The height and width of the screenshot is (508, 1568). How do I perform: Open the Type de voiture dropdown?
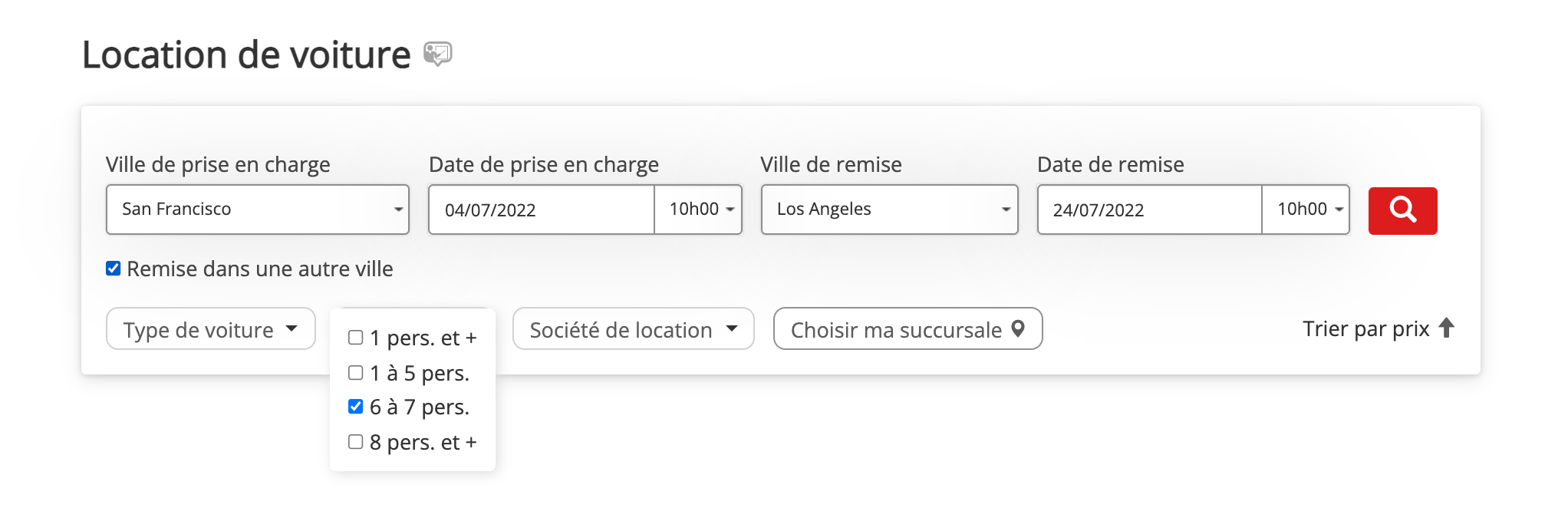pos(210,329)
